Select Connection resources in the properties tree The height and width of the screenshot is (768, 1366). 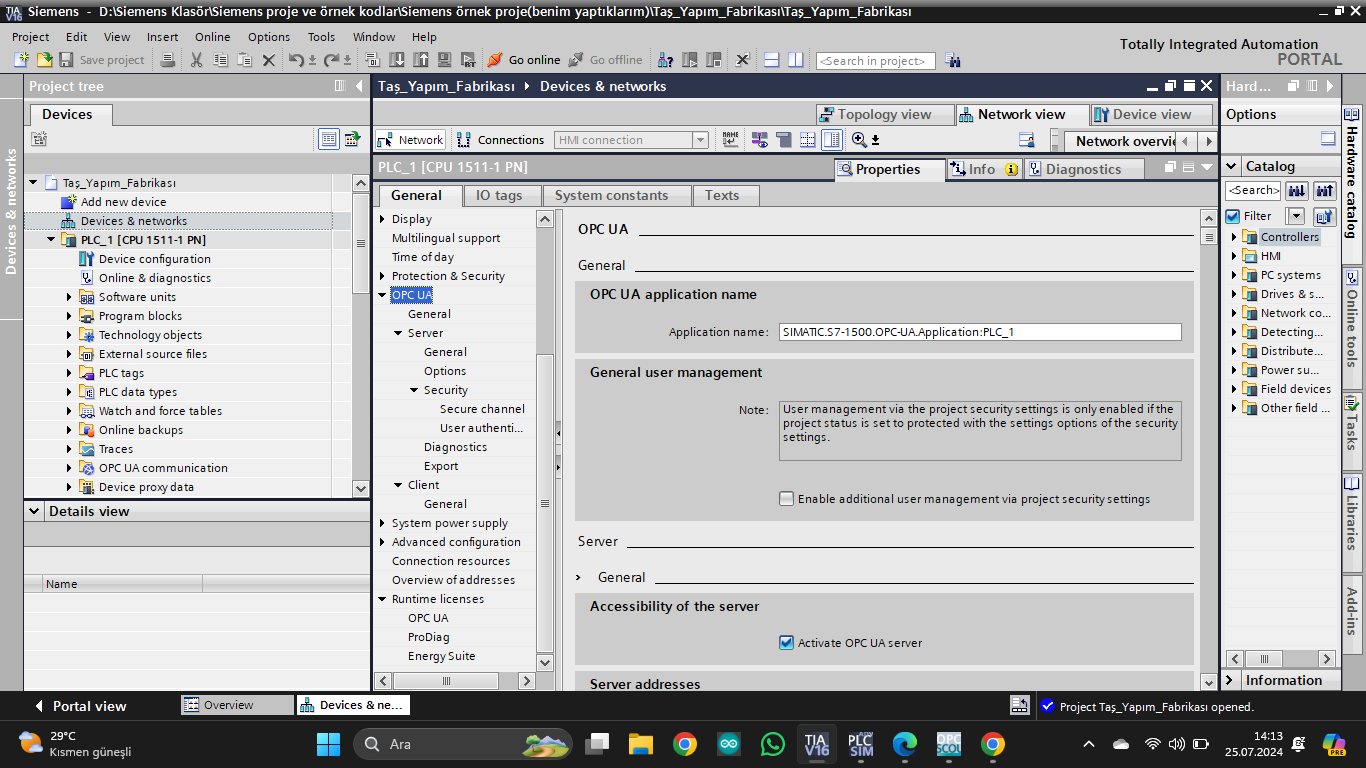[451, 561]
